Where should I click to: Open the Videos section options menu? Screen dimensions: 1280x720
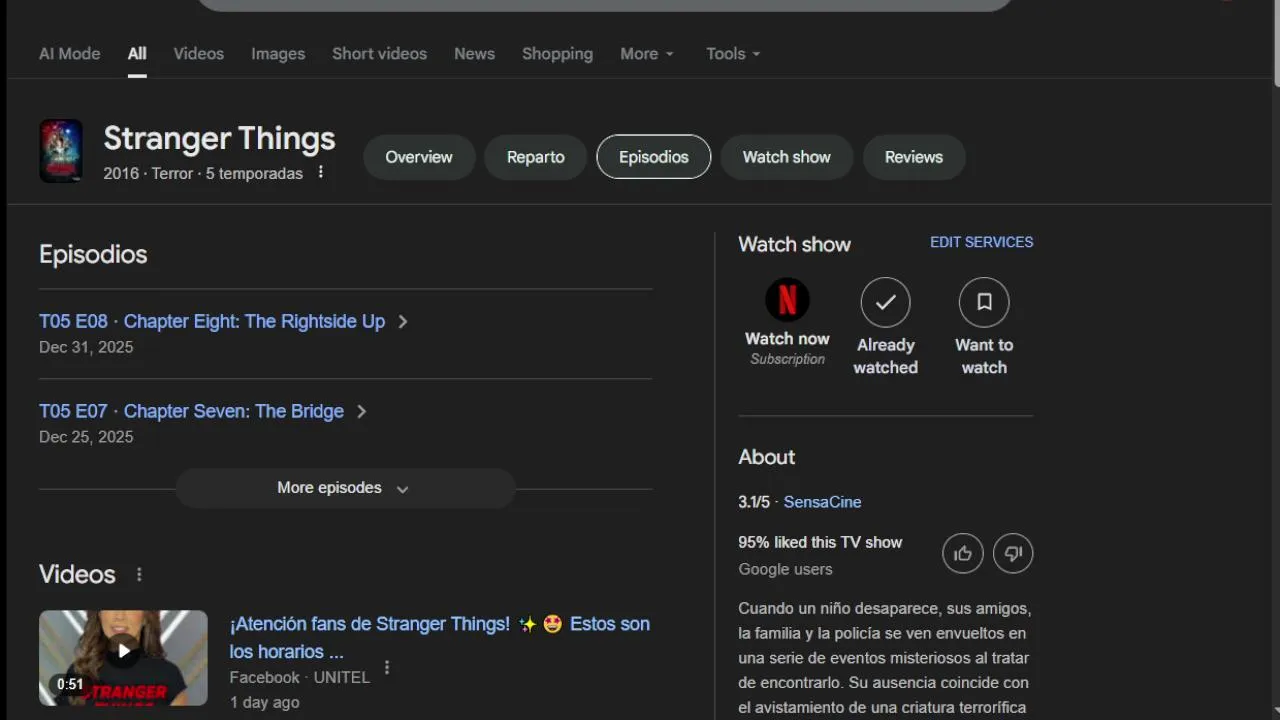click(x=139, y=574)
